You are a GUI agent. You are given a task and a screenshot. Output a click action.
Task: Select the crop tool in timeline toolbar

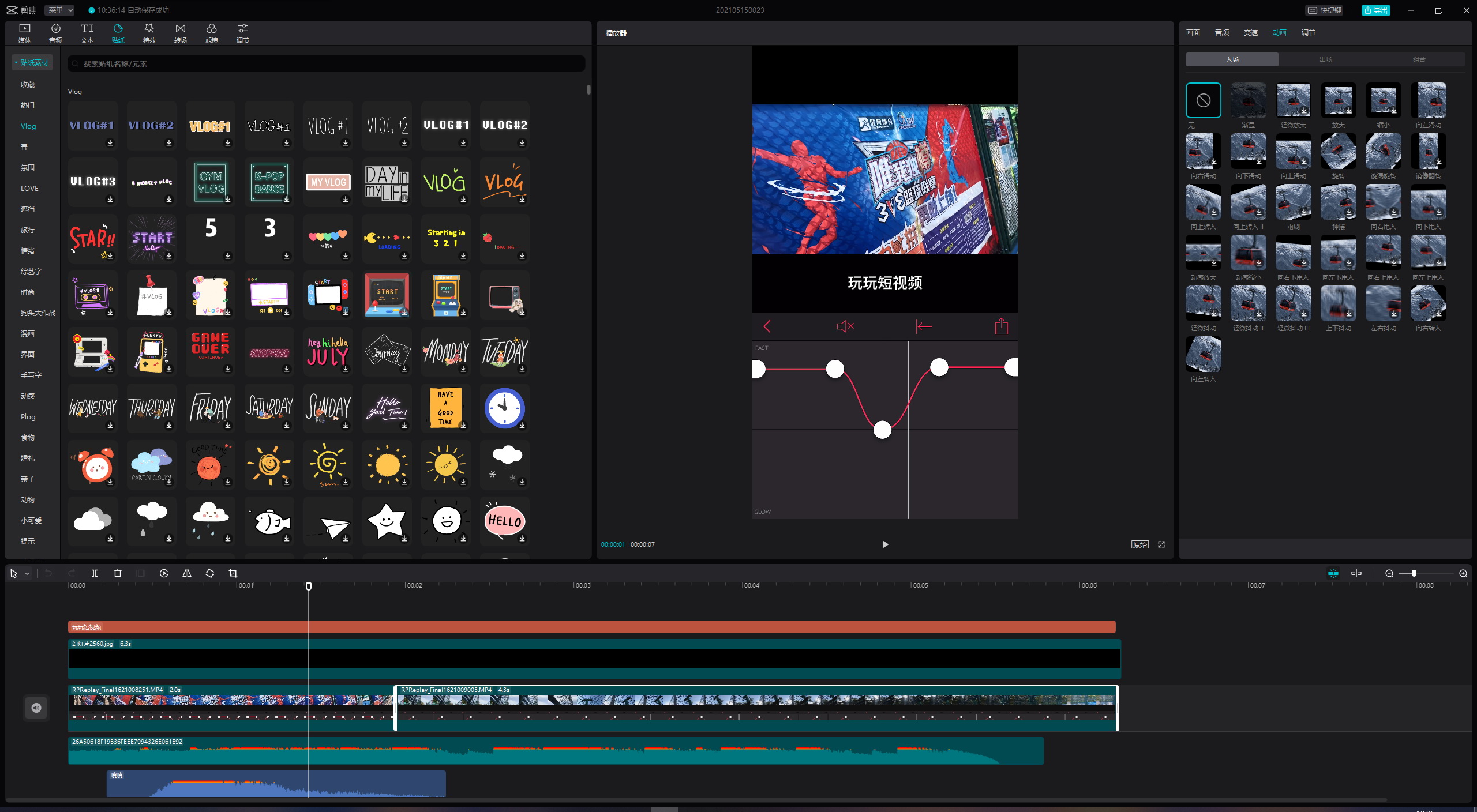pos(233,573)
